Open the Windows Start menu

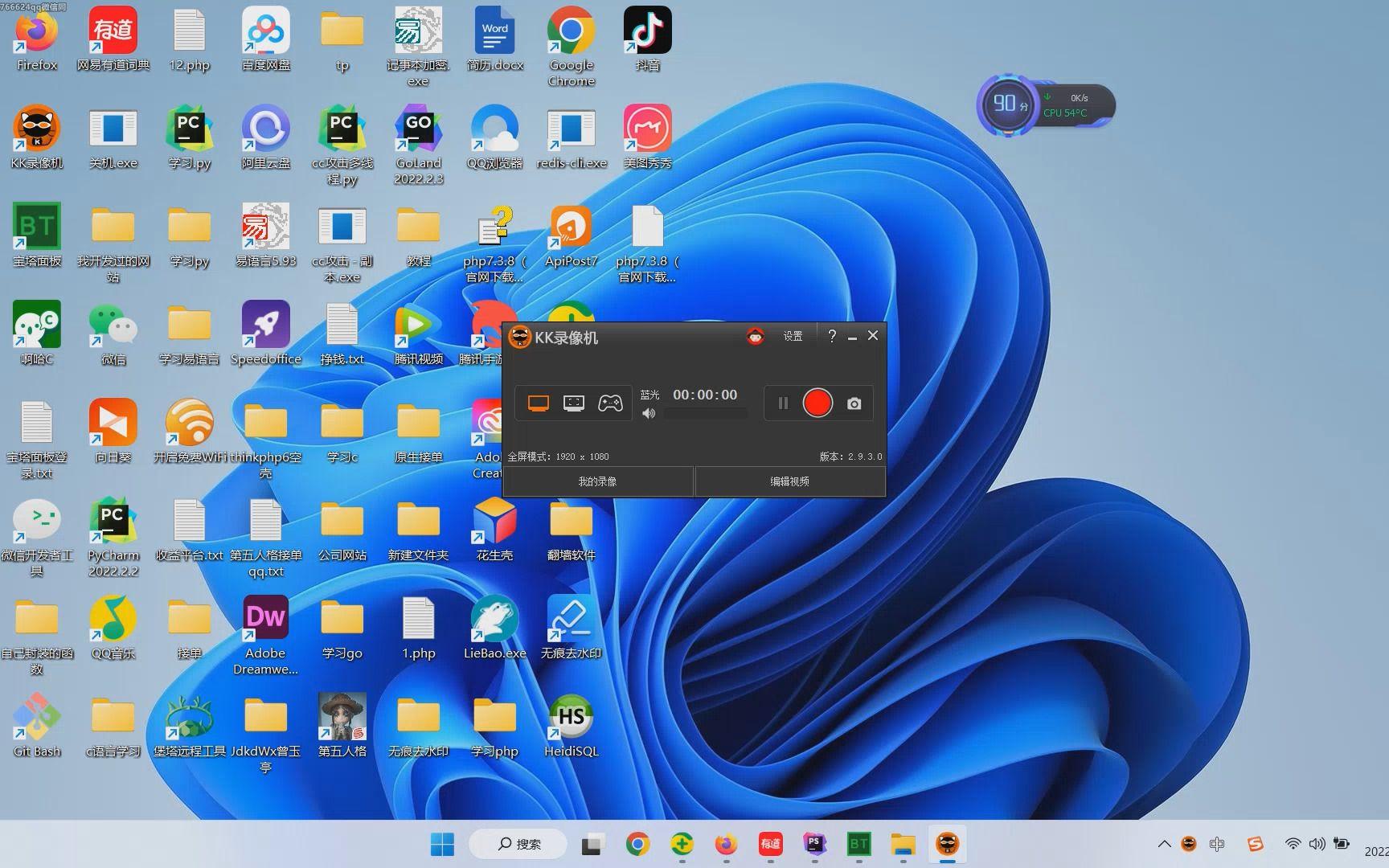pos(442,844)
